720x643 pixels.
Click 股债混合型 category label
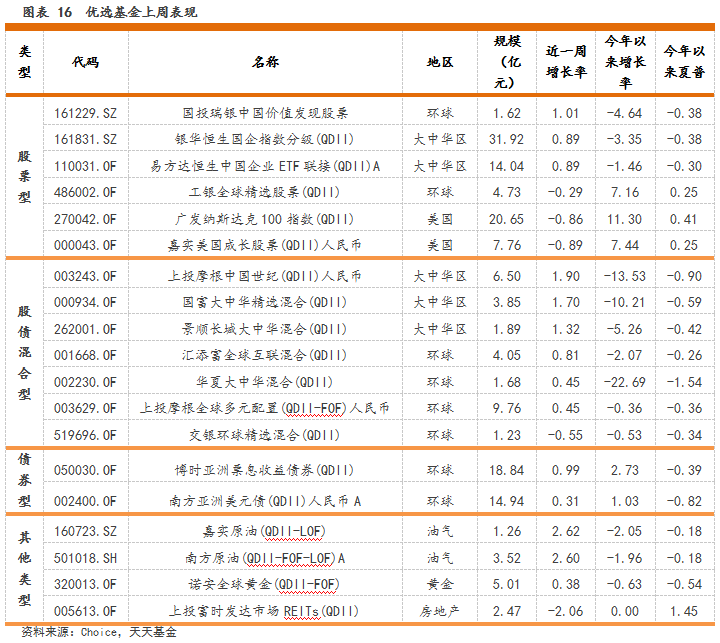point(25,353)
